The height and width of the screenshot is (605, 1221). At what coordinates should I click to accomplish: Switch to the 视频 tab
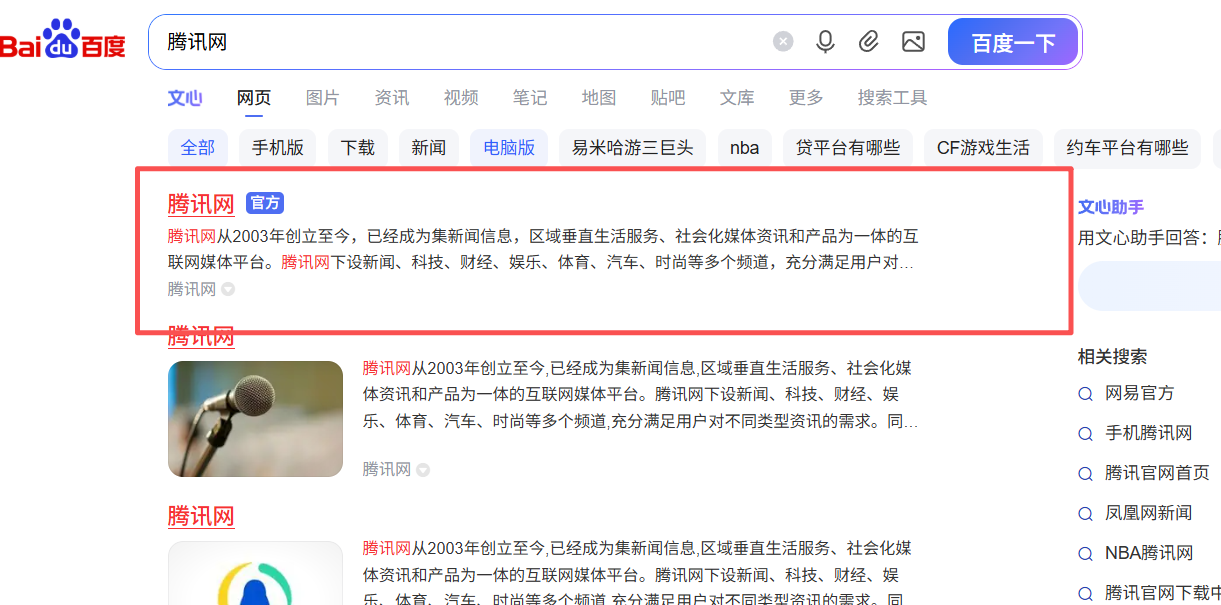461,98
